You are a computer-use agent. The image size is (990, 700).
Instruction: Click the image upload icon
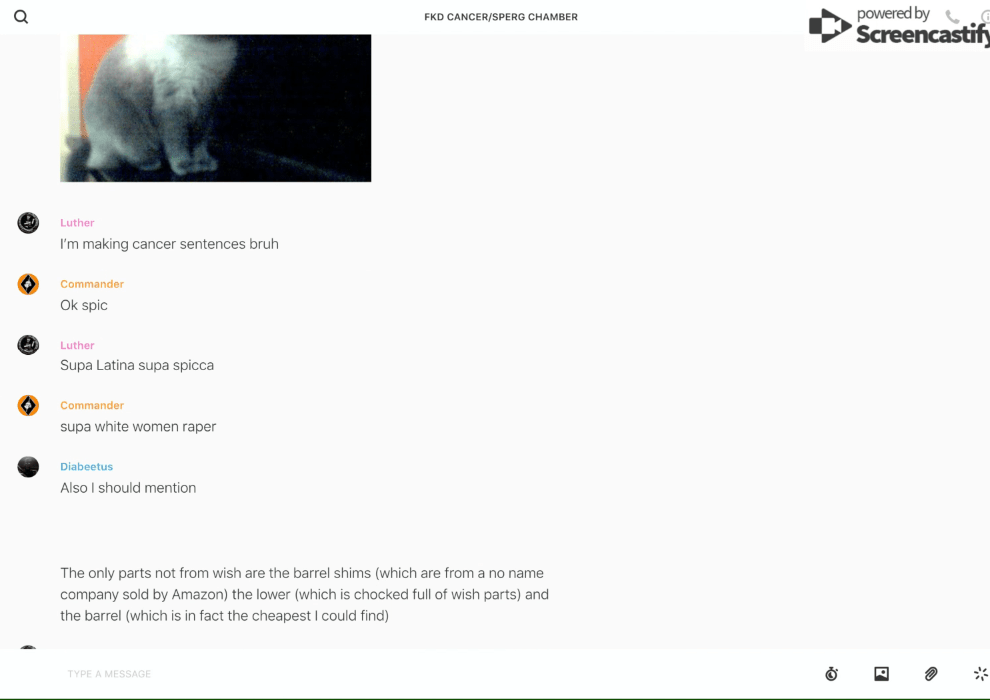[x=881, y=674]
